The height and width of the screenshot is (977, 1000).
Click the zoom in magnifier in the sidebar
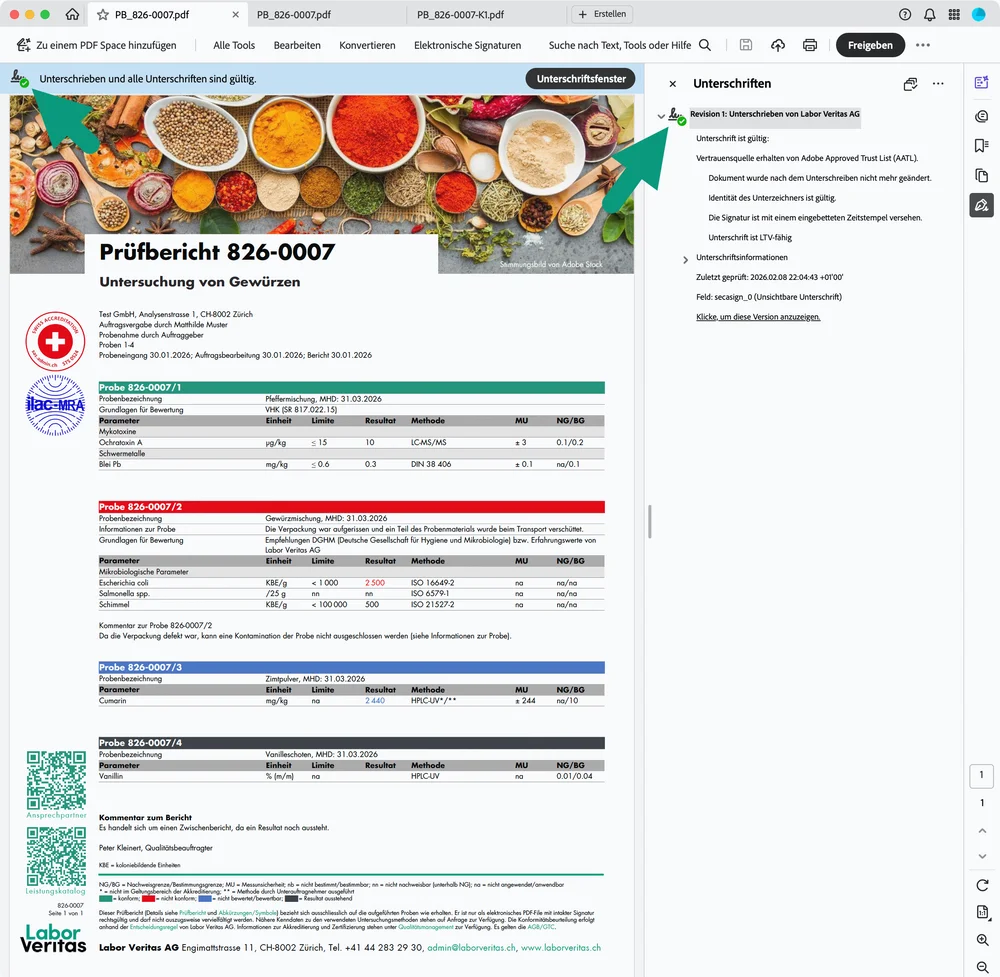(x=982, y=940)
